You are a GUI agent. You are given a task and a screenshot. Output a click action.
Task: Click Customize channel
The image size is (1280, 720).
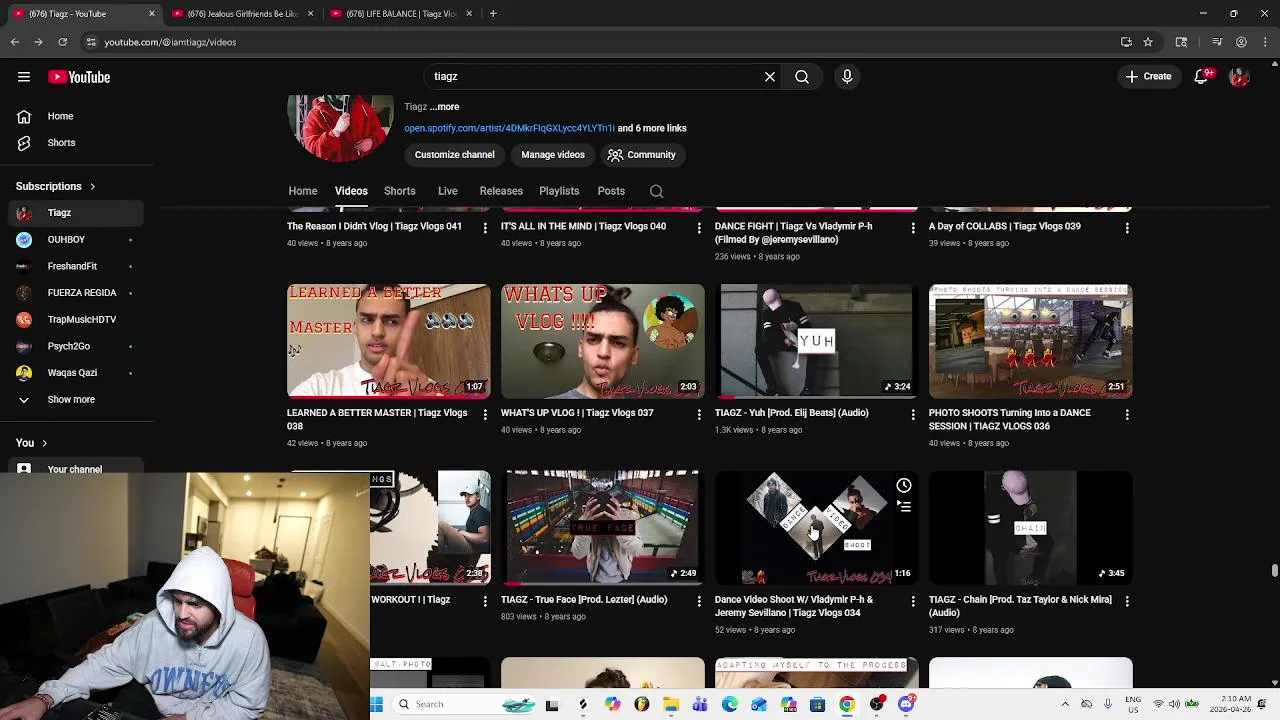coord(455,155)
